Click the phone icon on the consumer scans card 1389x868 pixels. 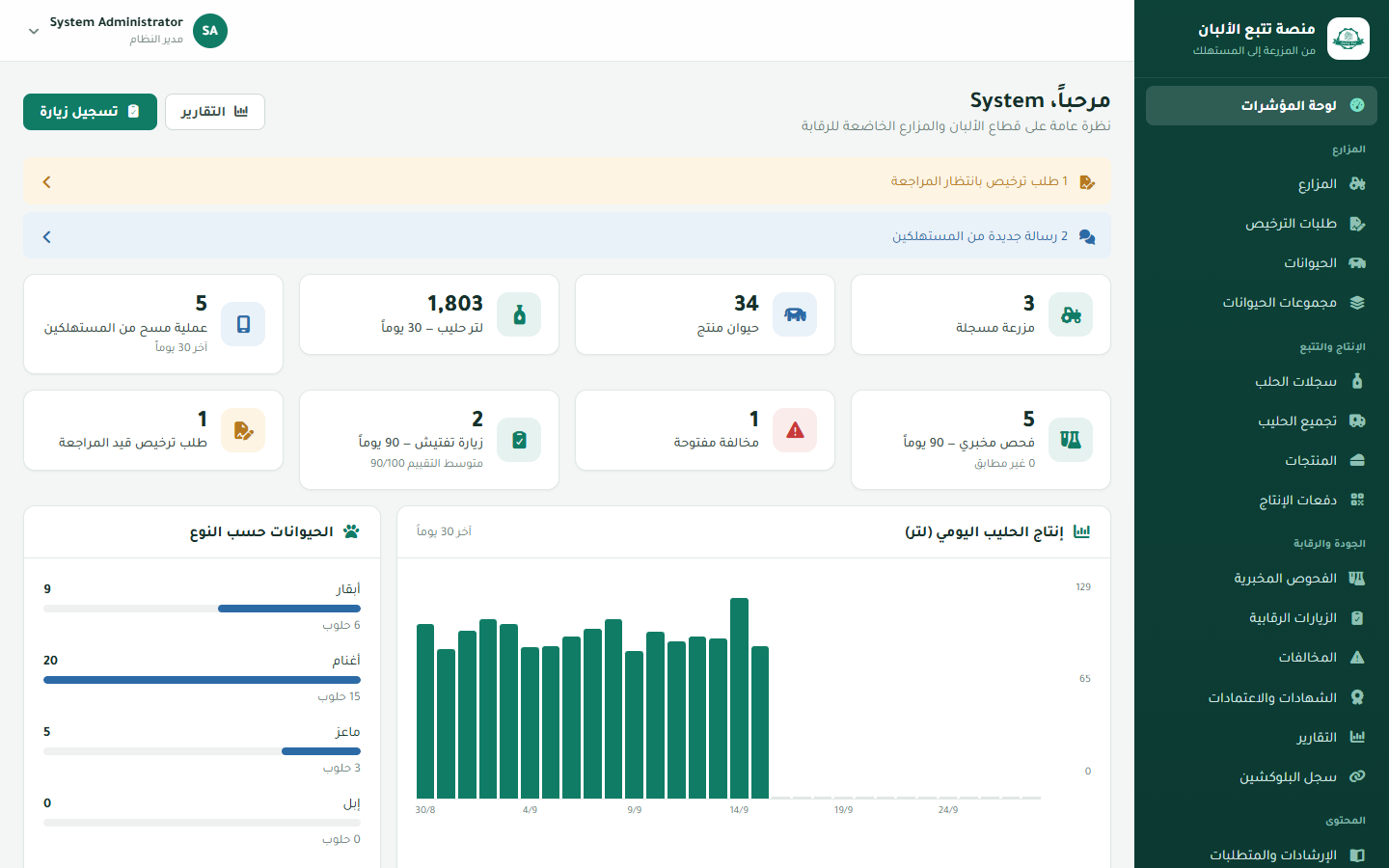243,324
